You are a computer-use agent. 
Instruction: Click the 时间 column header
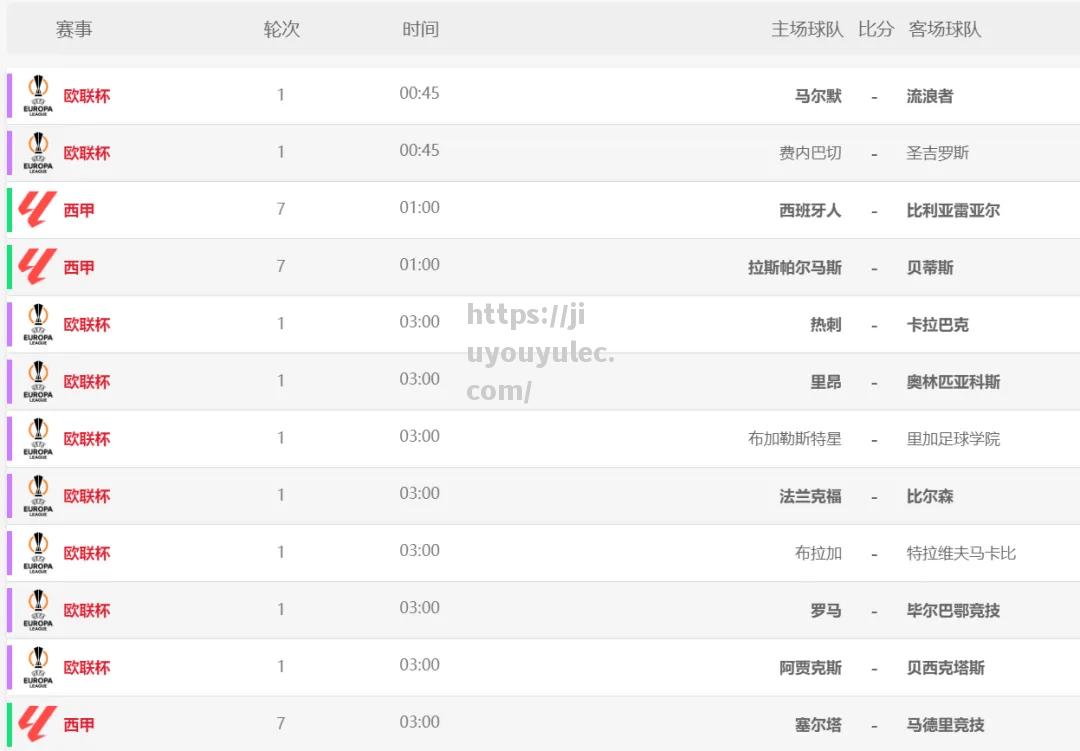coord(420,29)
